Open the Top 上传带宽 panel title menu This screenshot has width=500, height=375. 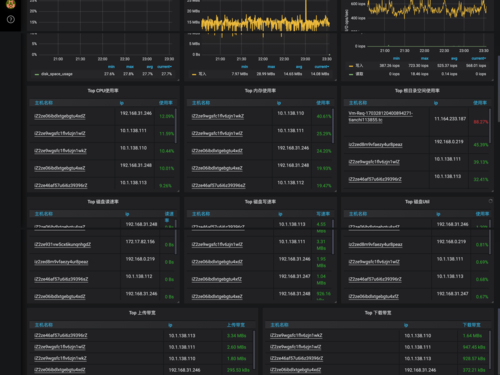[x=142, y=313]
